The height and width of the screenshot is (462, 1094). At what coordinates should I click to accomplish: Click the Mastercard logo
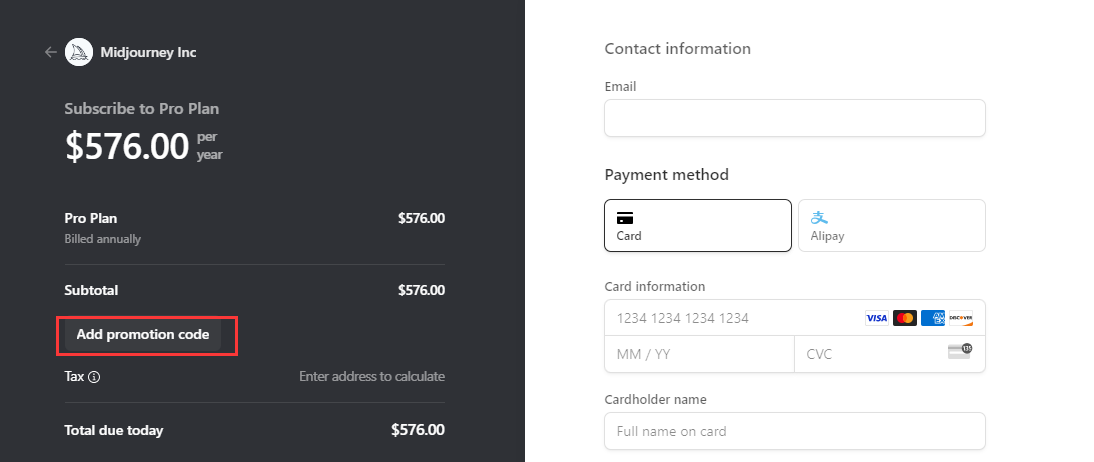click(x=904, y=318)
